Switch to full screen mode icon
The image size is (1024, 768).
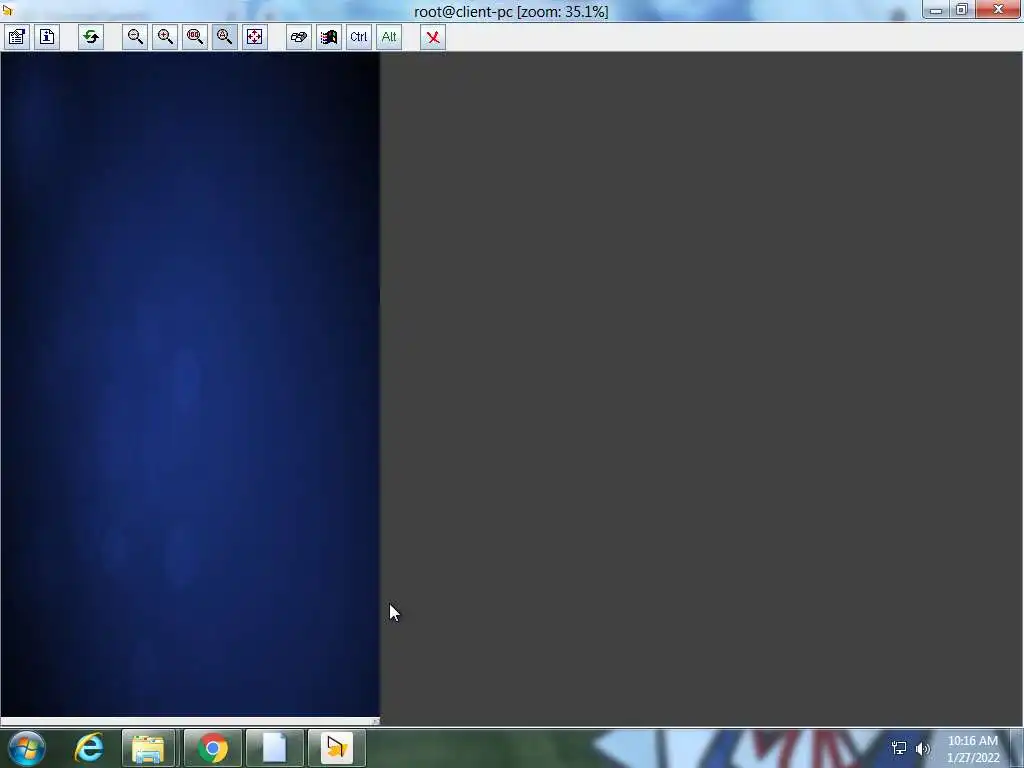(x=254, y=37)
